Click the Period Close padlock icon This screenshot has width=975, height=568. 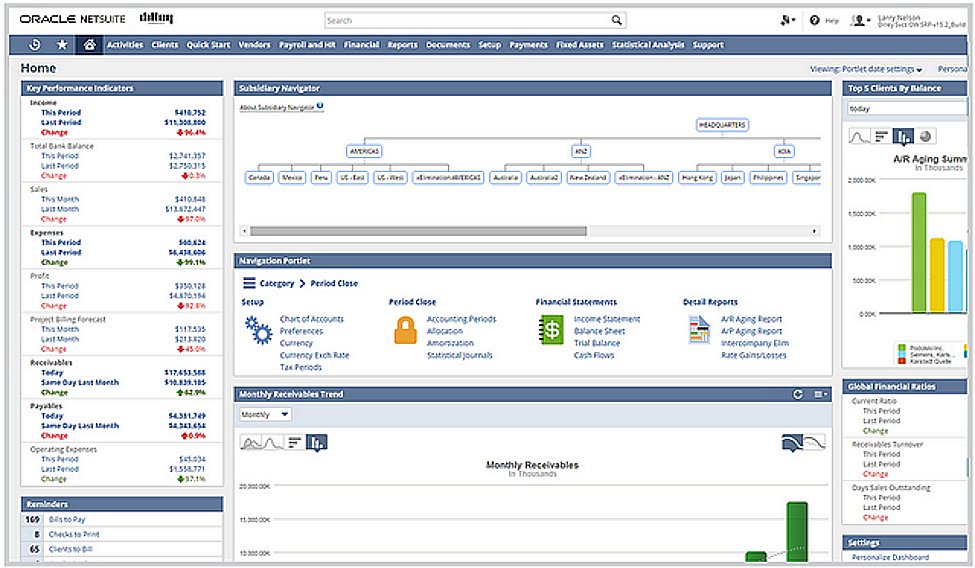coord(405,330)
